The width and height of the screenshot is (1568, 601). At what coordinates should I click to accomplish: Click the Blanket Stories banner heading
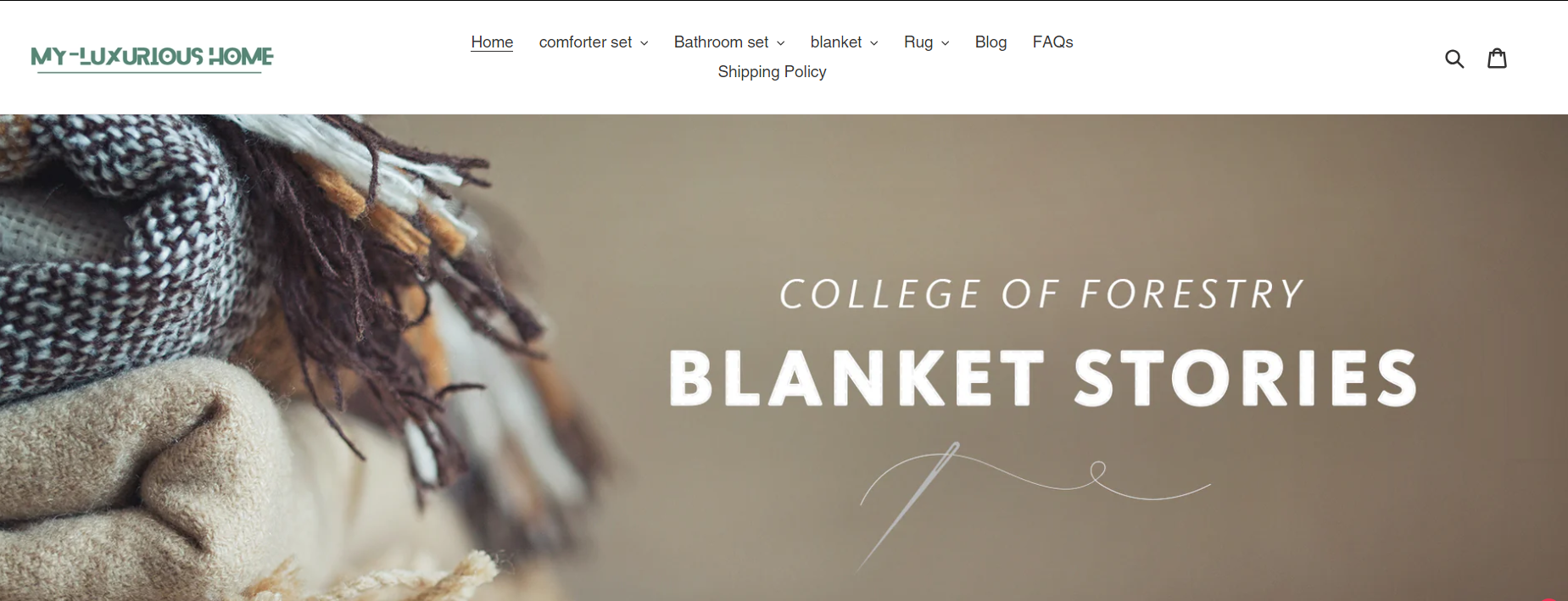[1043, 378]
